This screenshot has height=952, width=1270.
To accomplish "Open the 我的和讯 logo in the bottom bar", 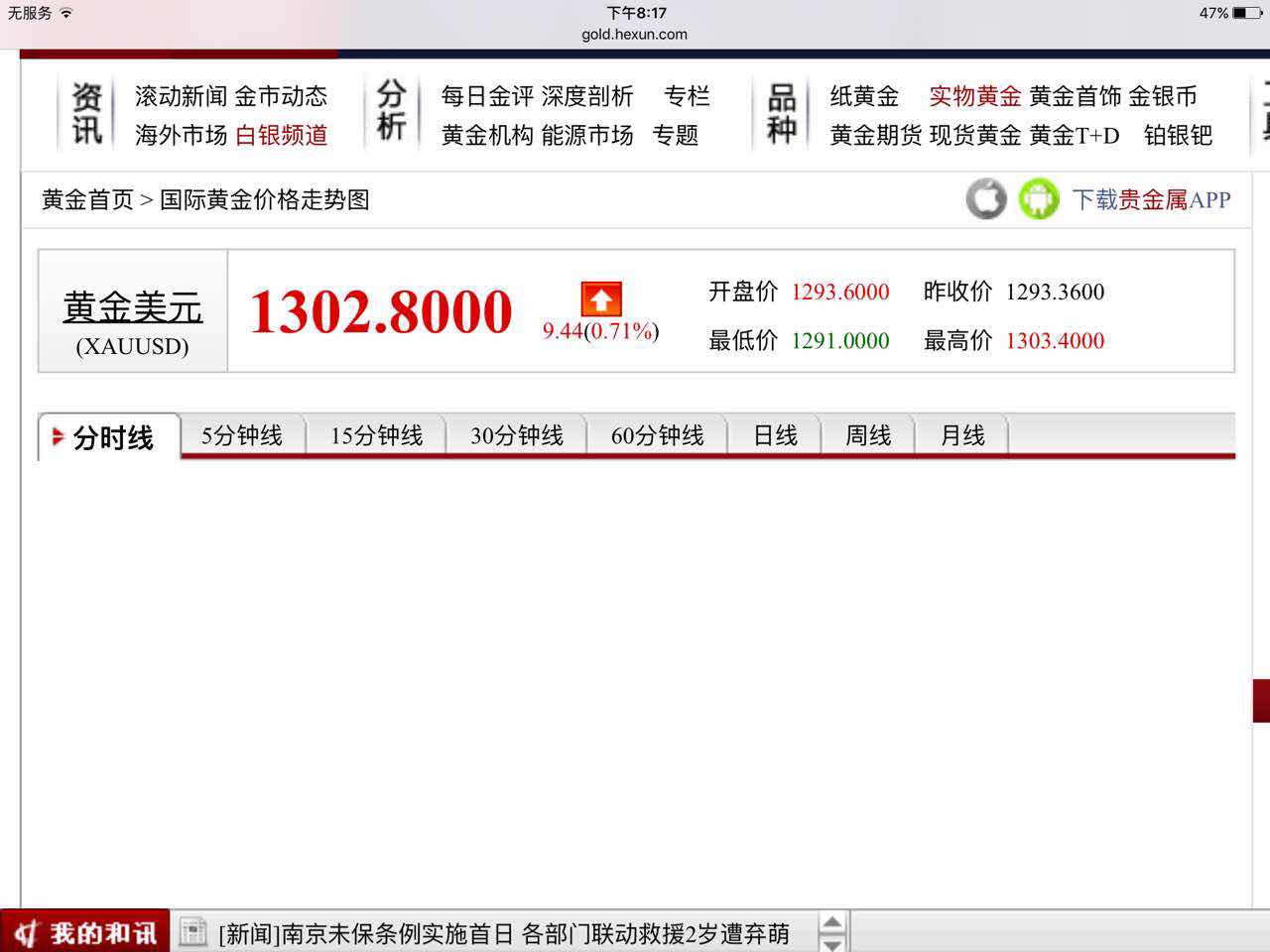I will tap(84, 932).
